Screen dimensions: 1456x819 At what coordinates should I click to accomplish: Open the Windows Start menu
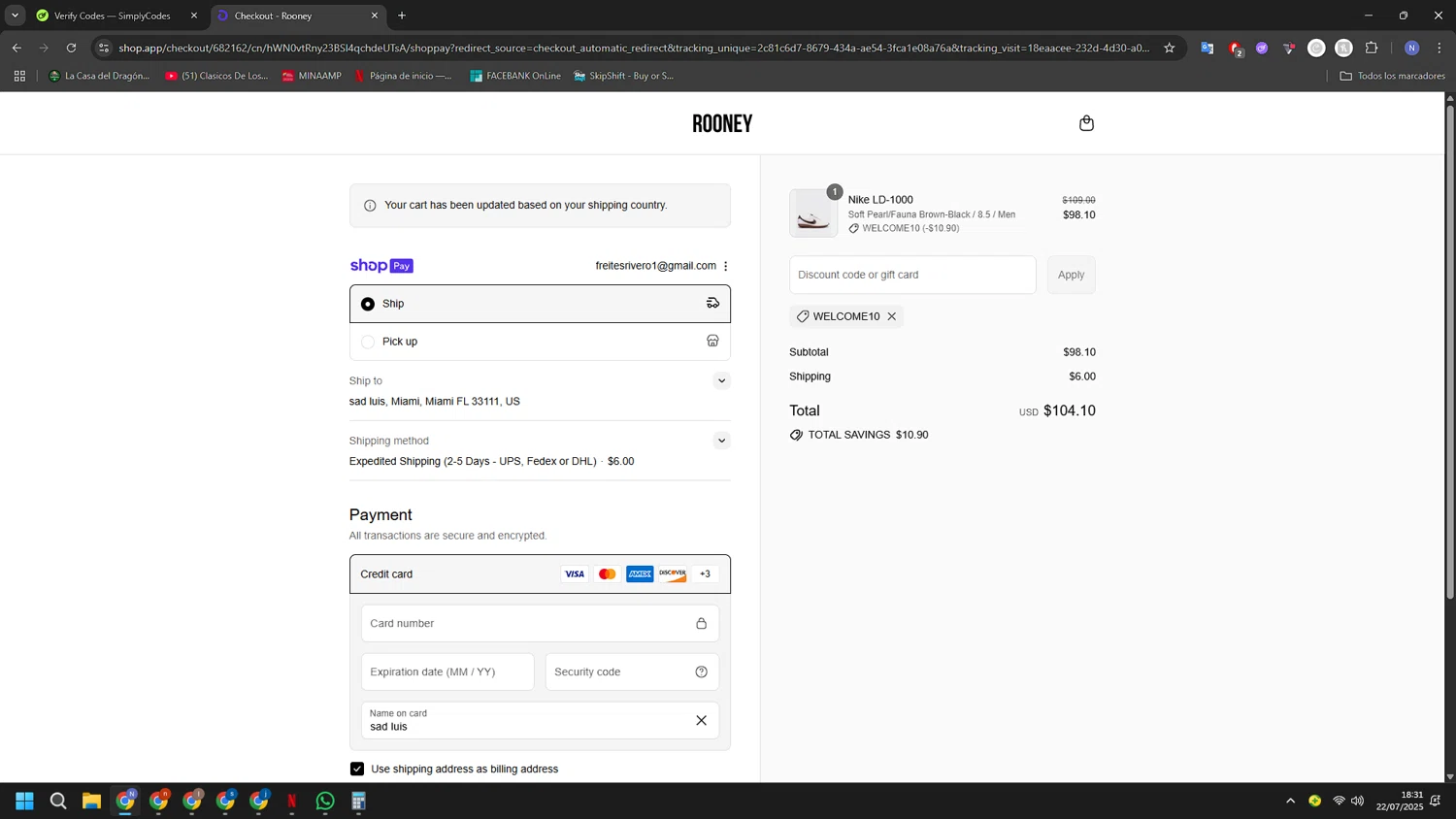coord(25,801)
